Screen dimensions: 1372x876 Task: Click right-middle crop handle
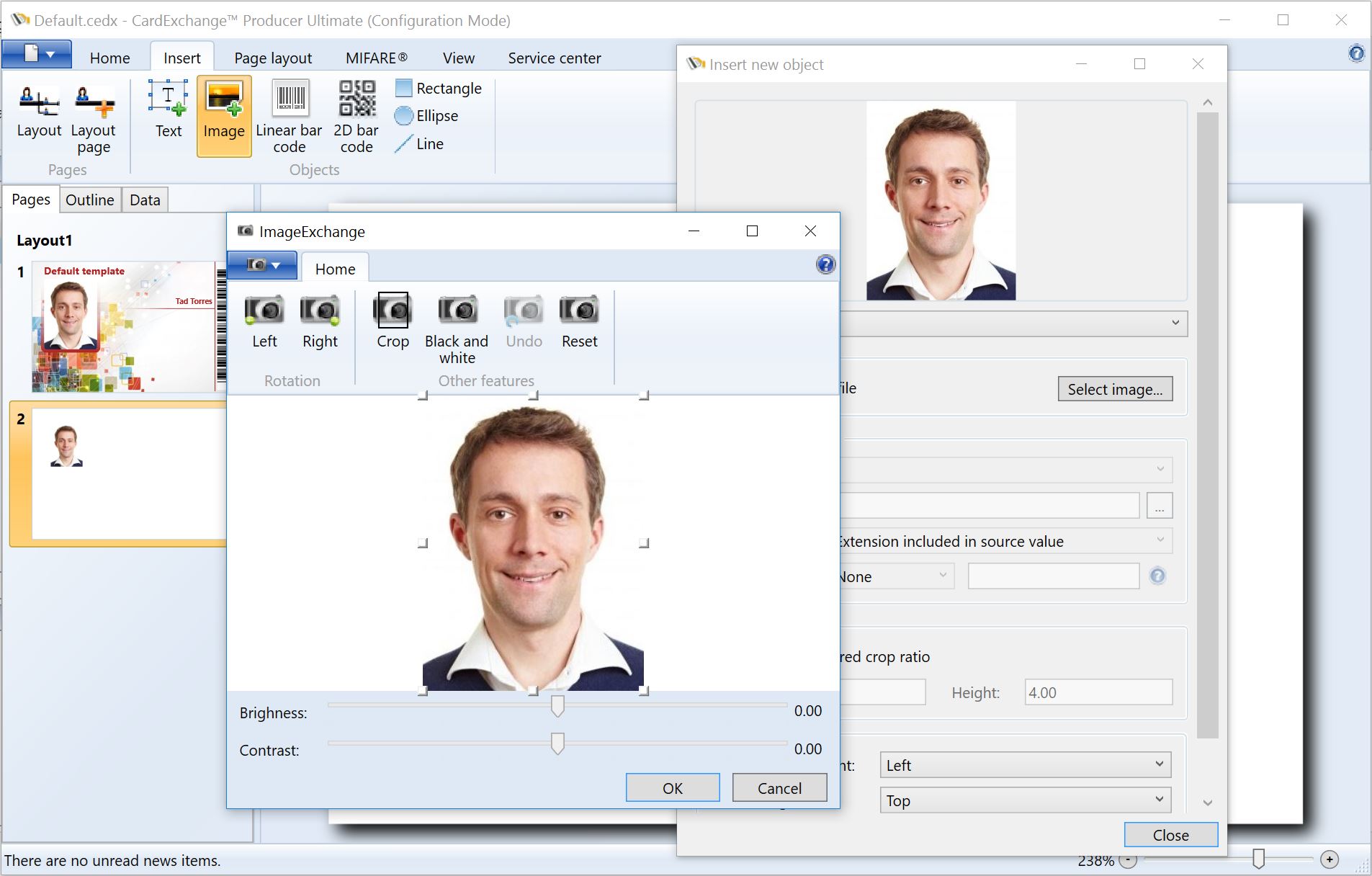pos(644,543)
